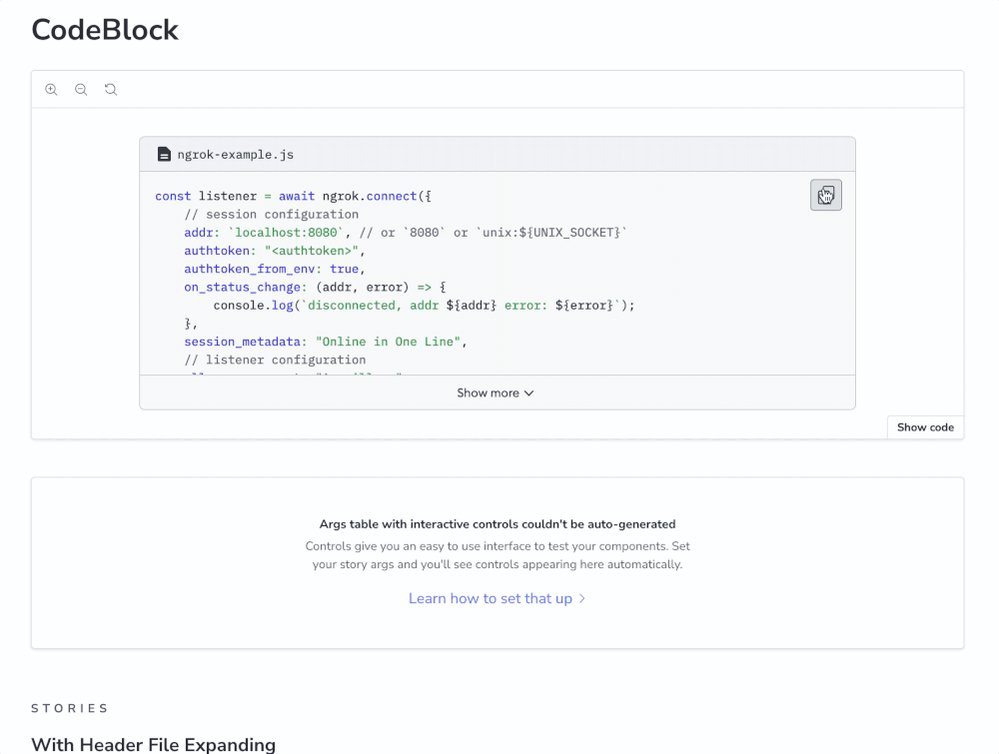This screenshot has width=999, height=754.
Task: Click the STORIES section label
Action: [x=70, y=708]
